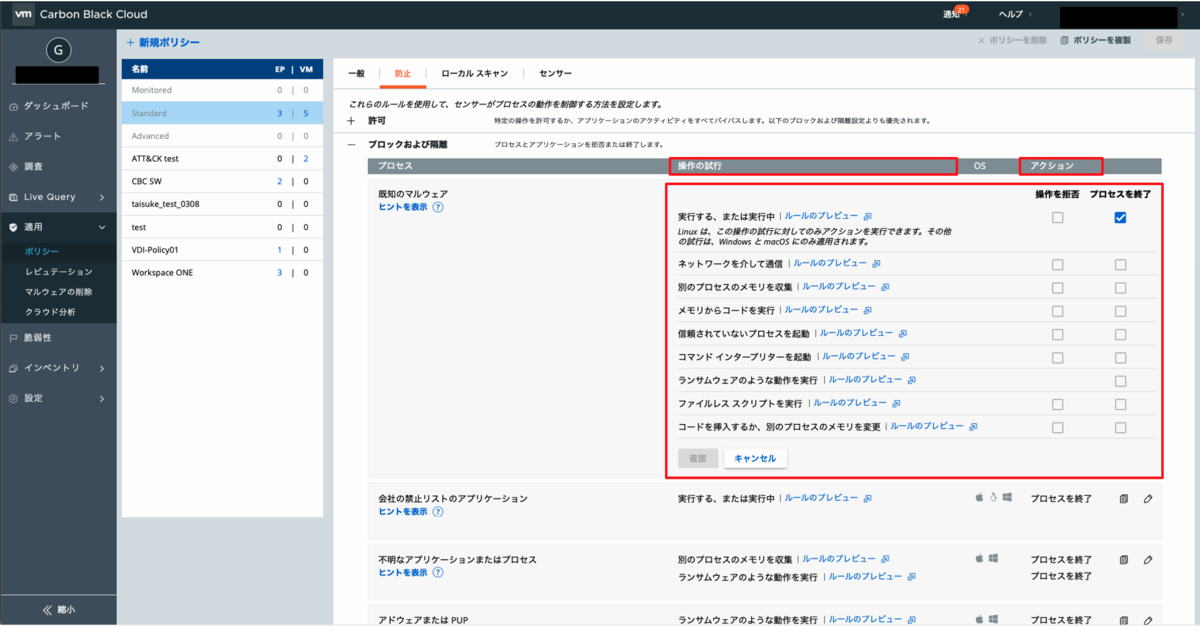The height and width of the screenshot is (626, 1200).
Task: Select the CBC SW policy
Action: pos(222,181)
